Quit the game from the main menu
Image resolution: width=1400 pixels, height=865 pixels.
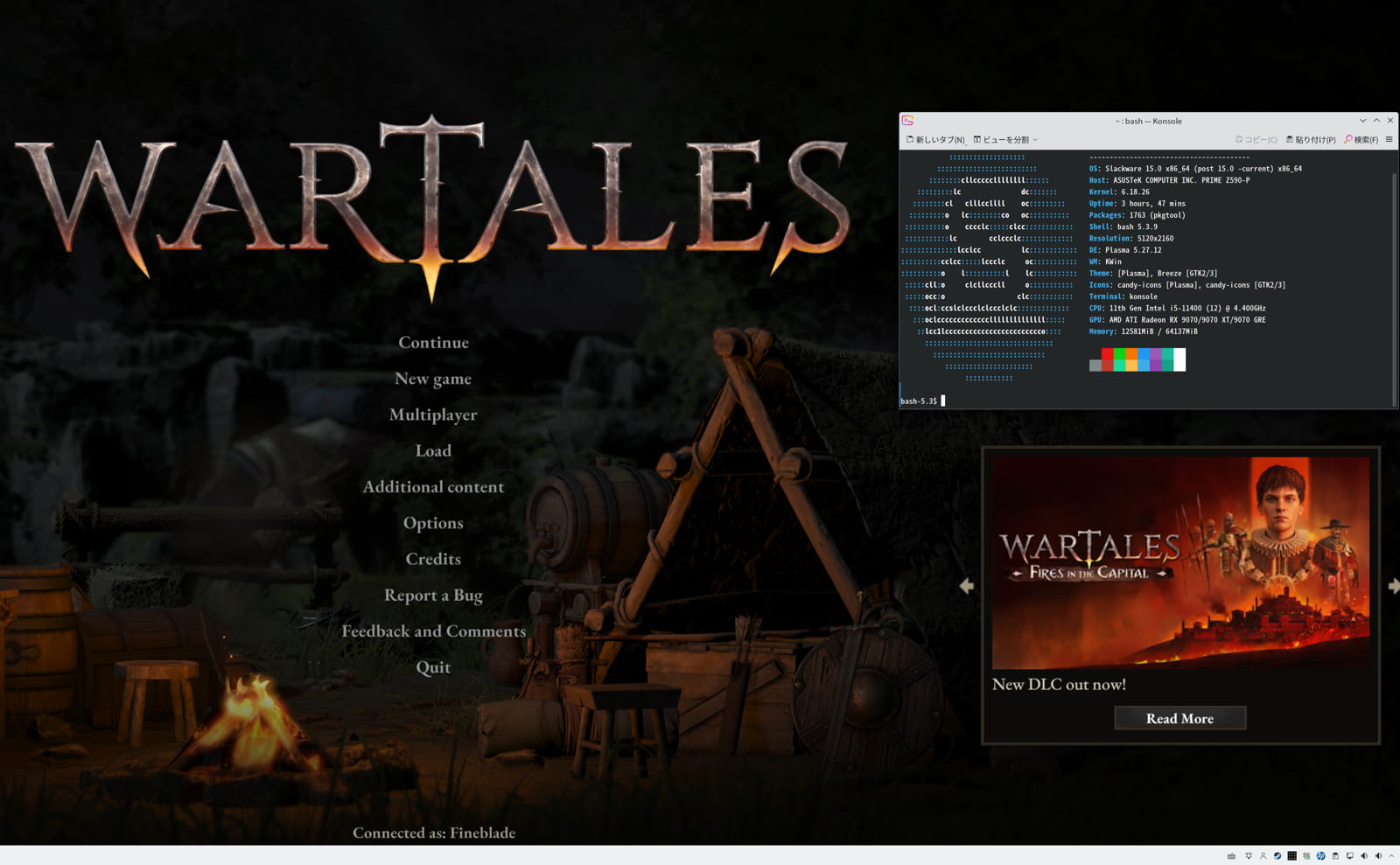point(433,667)
